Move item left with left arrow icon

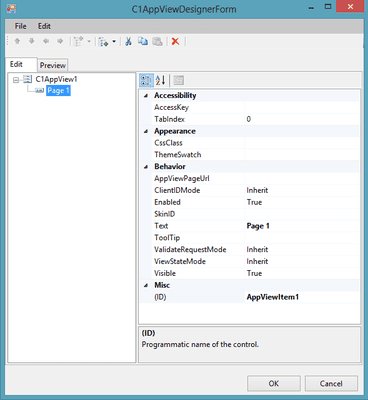[x=46, y=41]
